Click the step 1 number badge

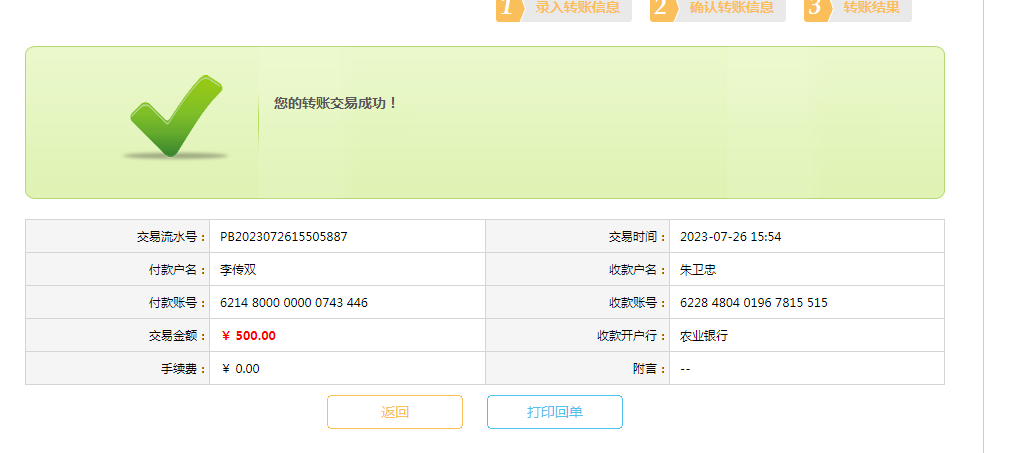click(509, 8)
